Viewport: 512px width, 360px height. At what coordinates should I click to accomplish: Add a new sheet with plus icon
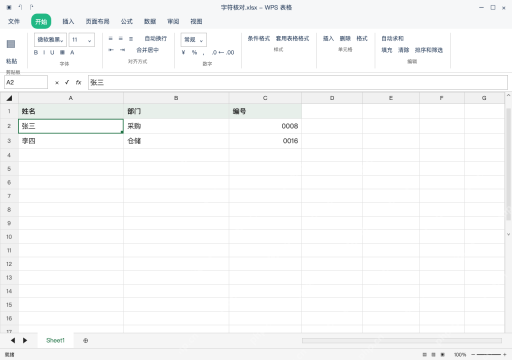[86, 341]
